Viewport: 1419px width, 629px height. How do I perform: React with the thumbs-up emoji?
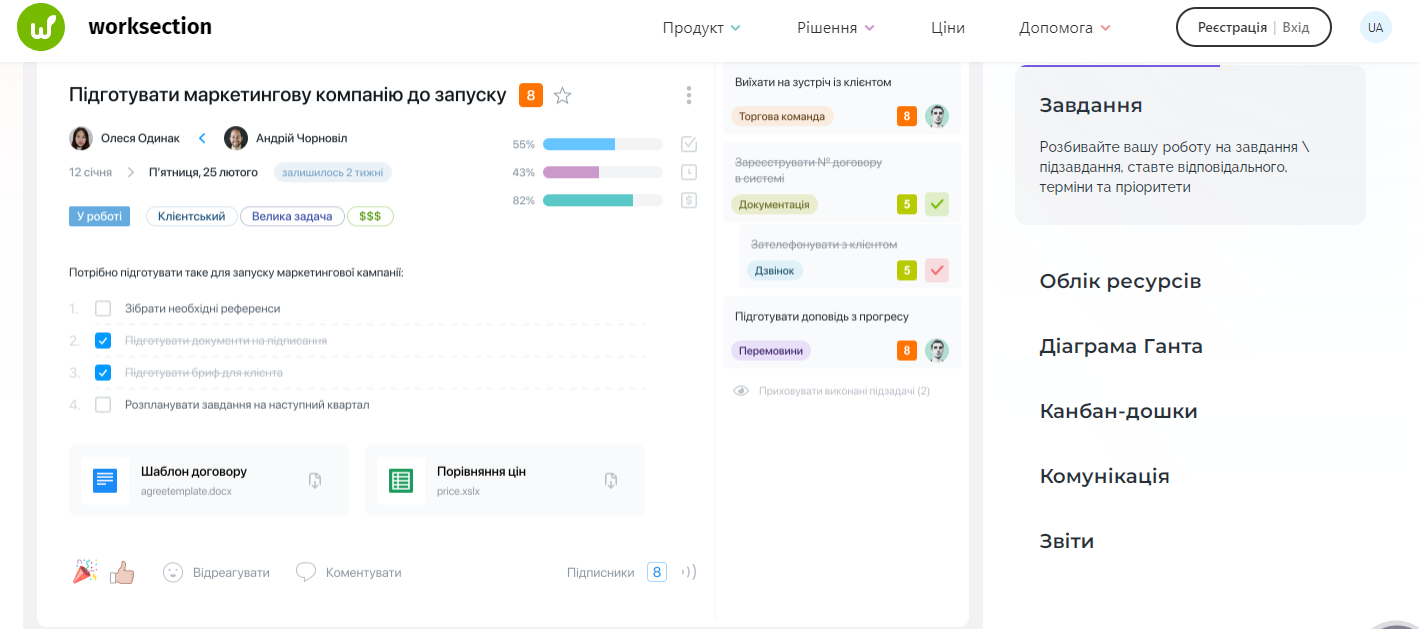click(122, 571)
